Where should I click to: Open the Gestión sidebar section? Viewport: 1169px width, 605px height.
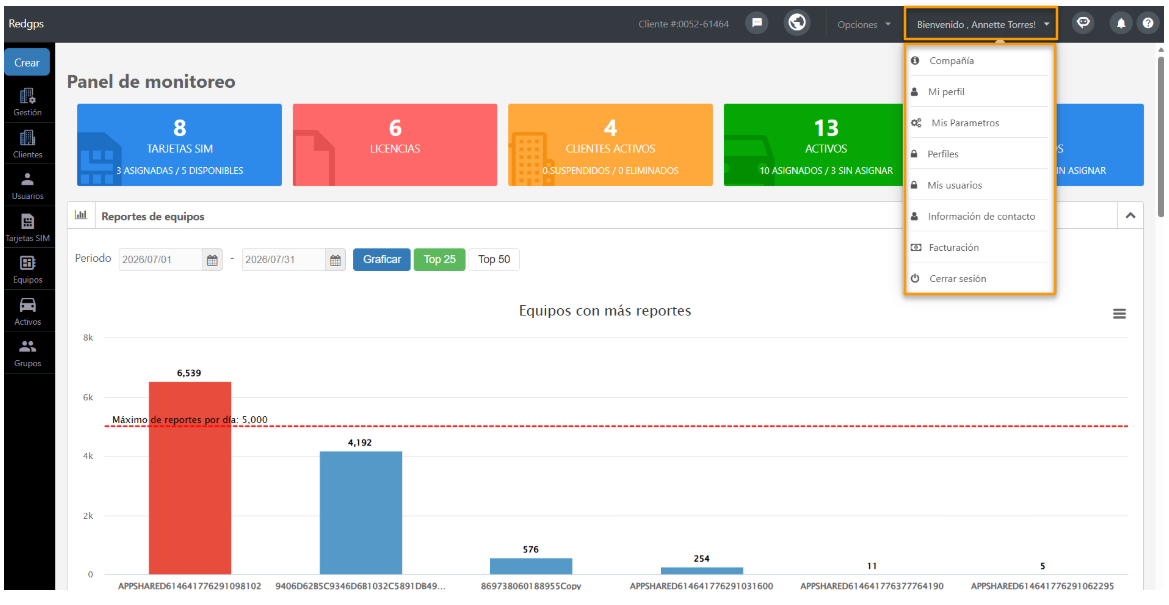click(28, 103)
